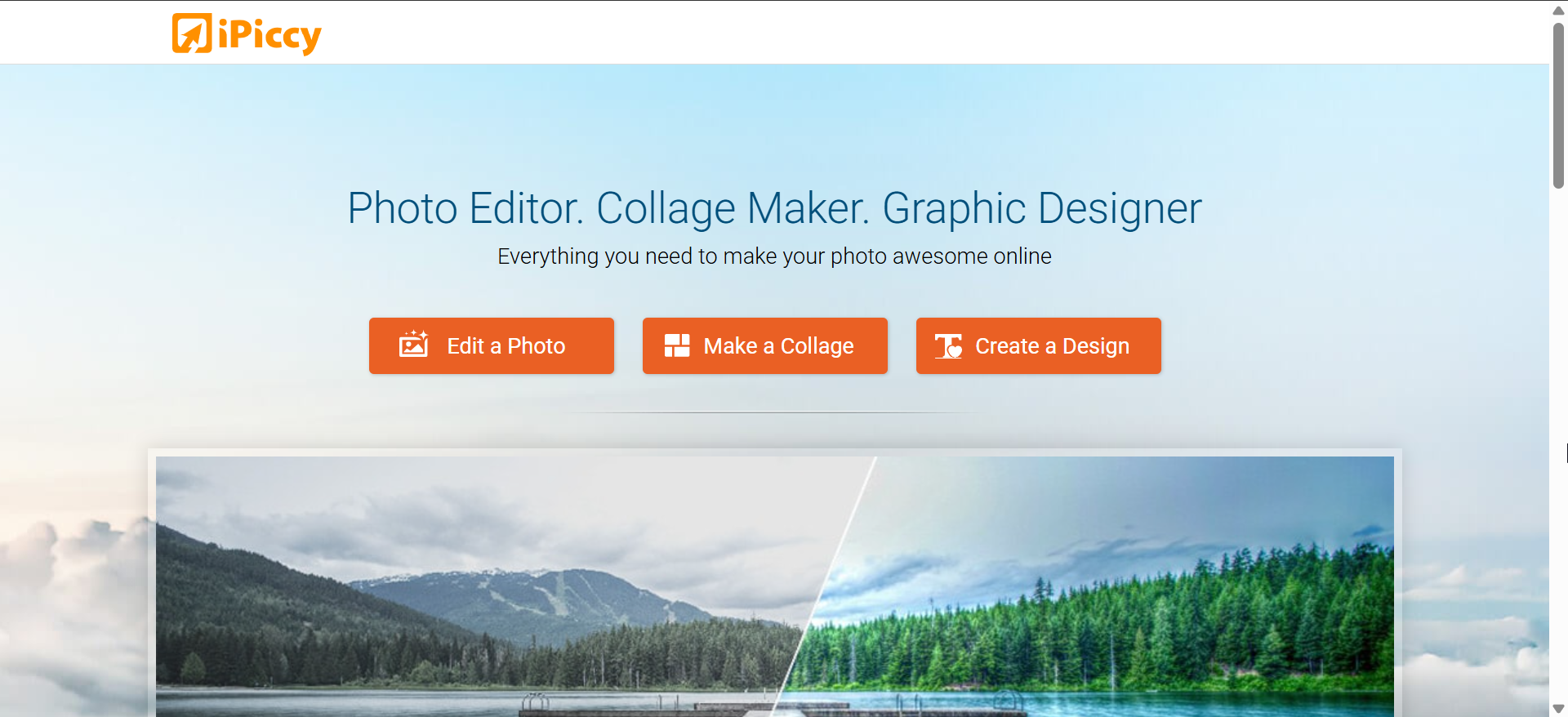The width and height of the screenshot is (1568, 717).
Task: Open the Make a Collage button
Action: (x=765, y=345)
